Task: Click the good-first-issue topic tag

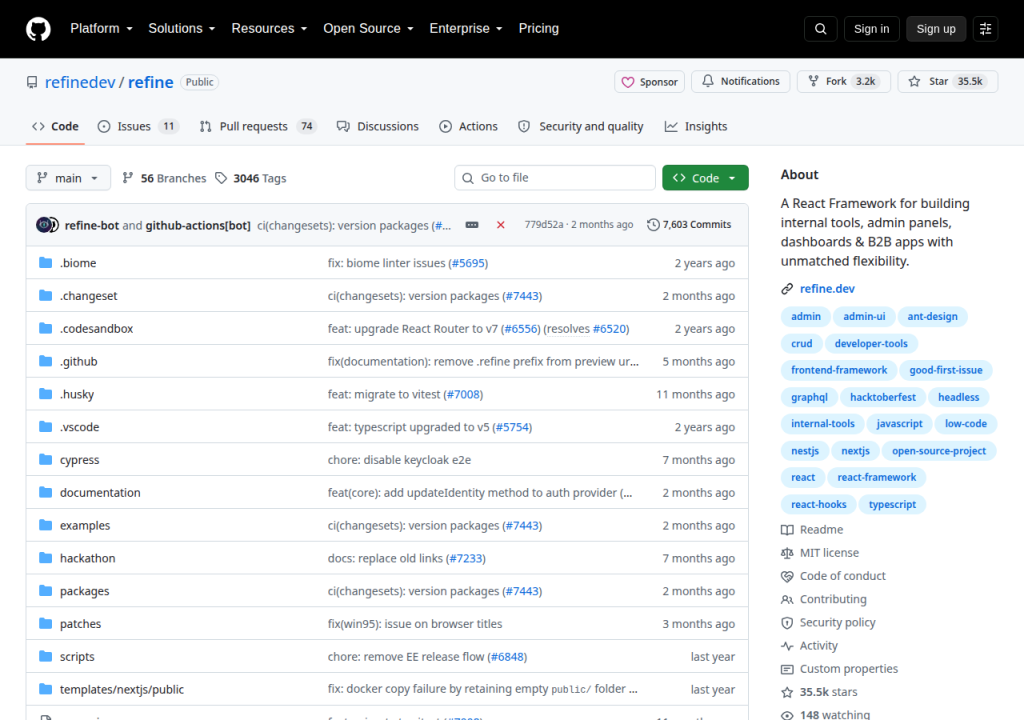Action: click(946, 370)
